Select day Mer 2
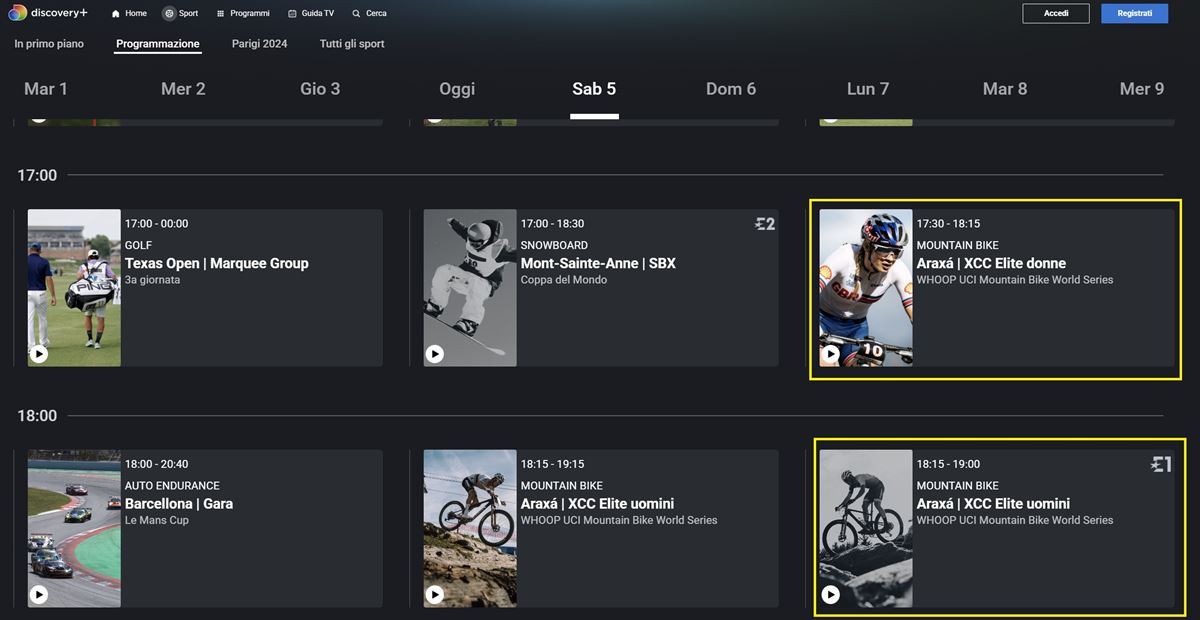 coord(183,89)
